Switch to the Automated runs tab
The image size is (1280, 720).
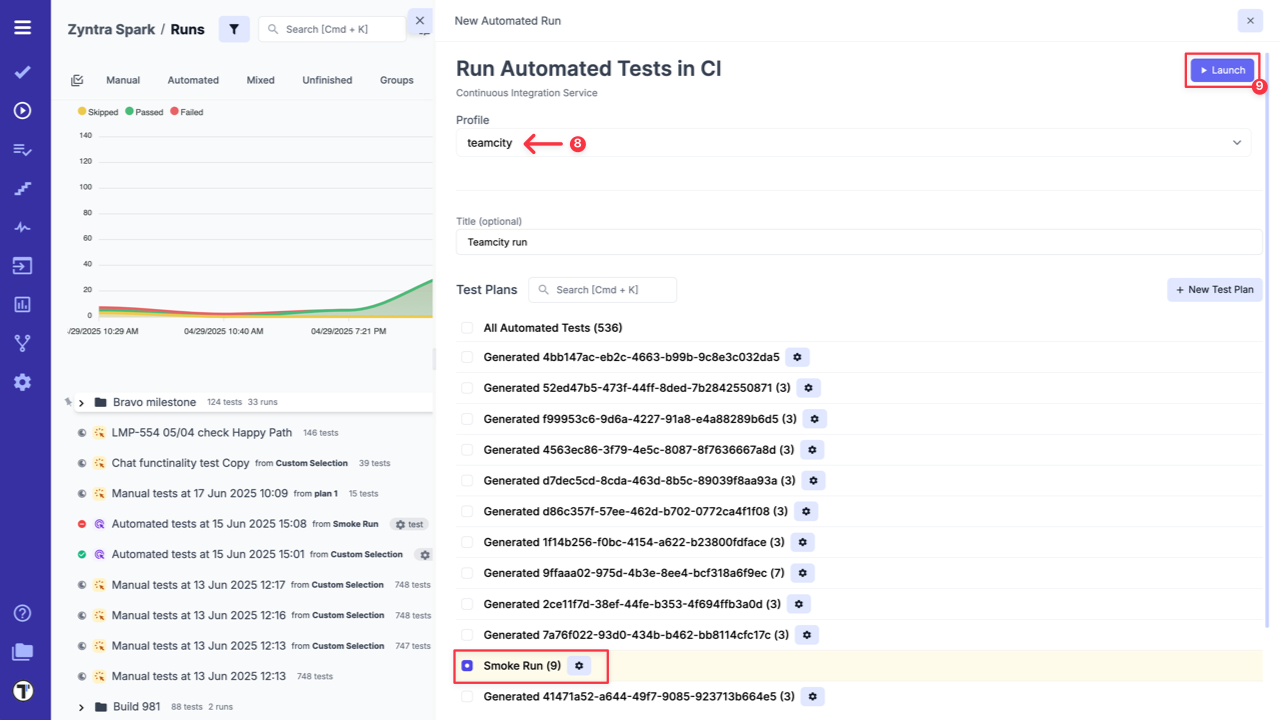[x=193, y=80]
